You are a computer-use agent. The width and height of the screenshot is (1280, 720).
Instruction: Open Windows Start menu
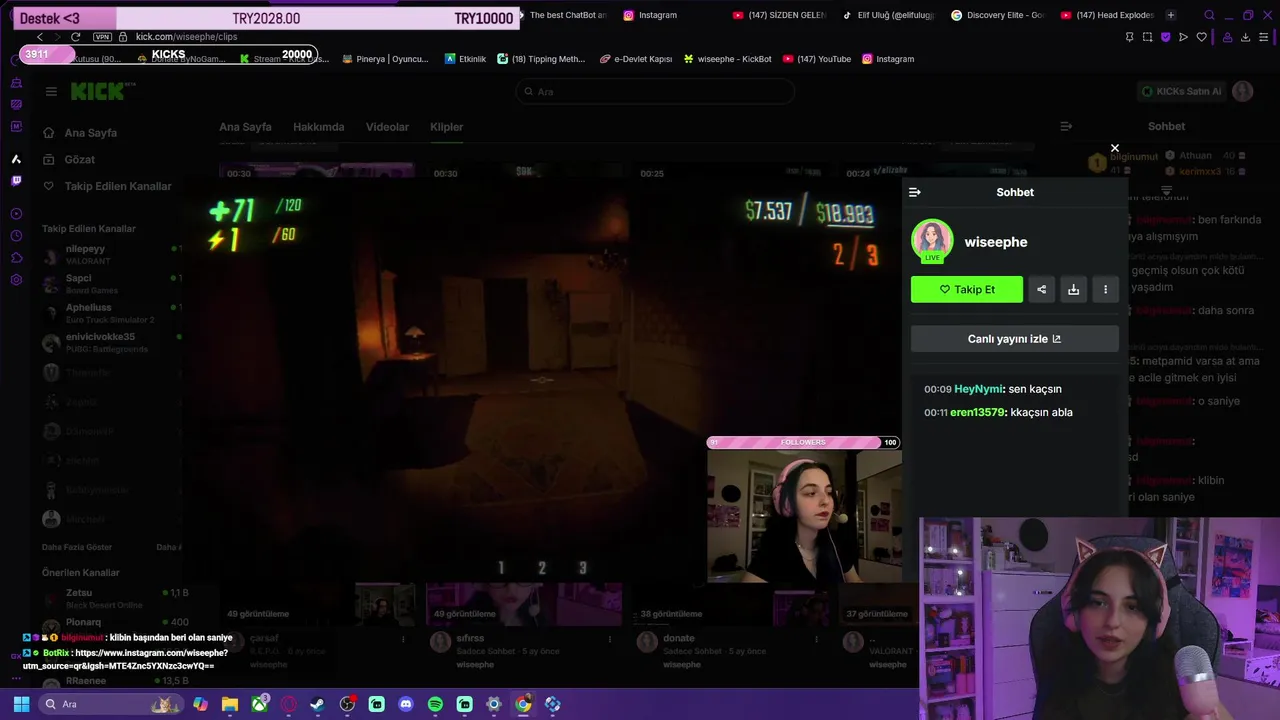21,704
